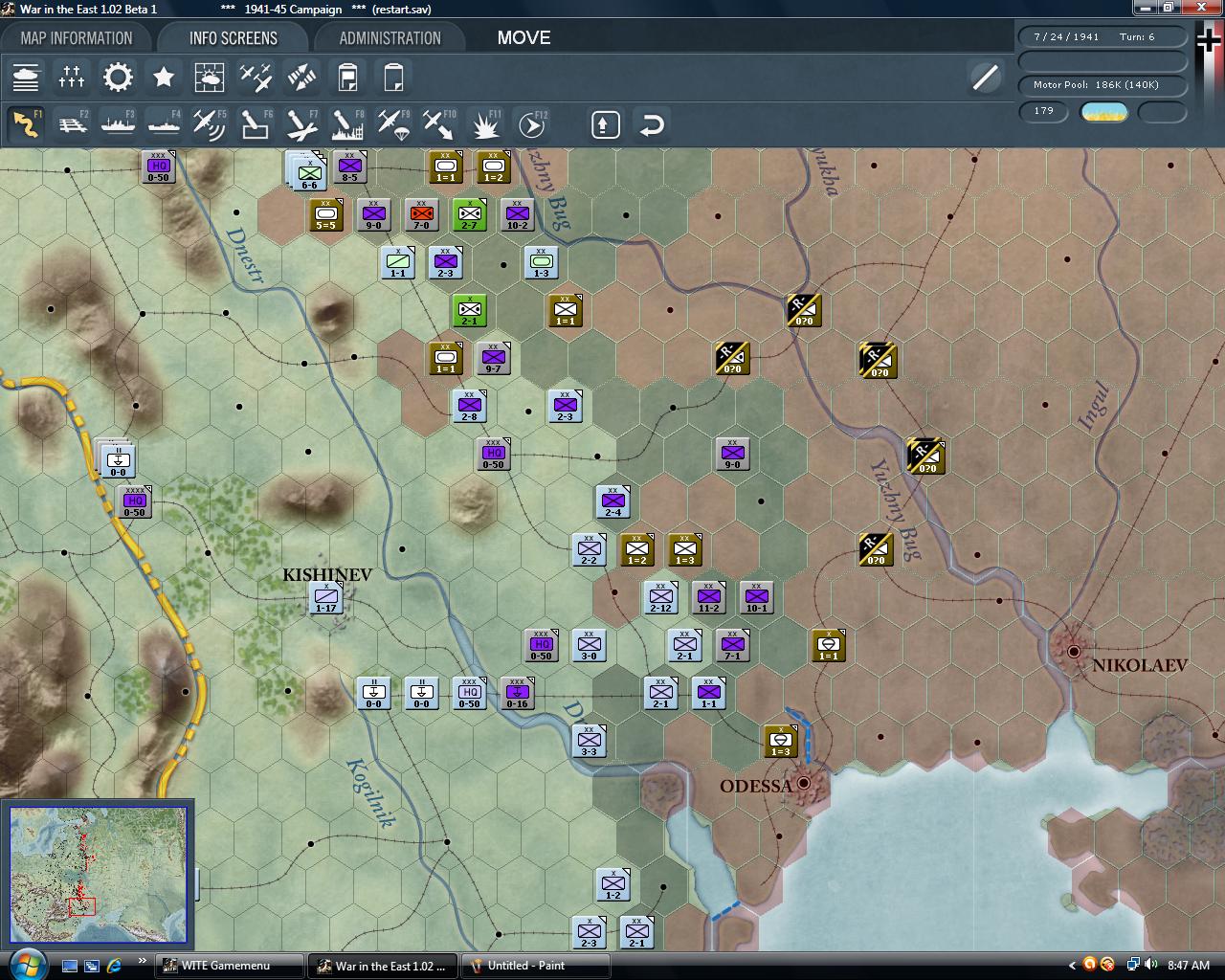Click the blank report page icon
The height and width of the screenshot is (980, 1225).
coord(393,77)
